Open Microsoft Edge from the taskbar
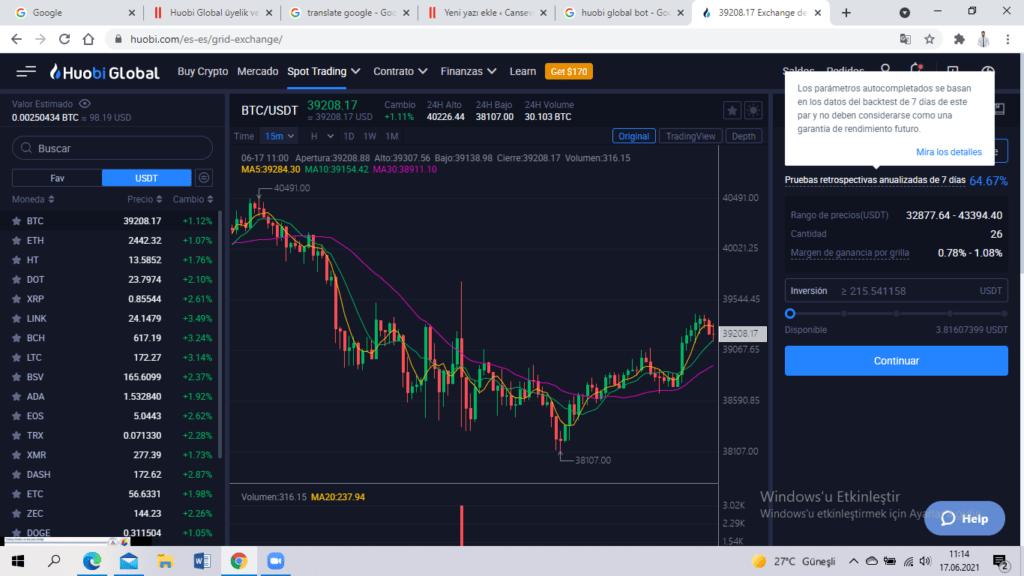1024x576 pixels. (92, 561)
